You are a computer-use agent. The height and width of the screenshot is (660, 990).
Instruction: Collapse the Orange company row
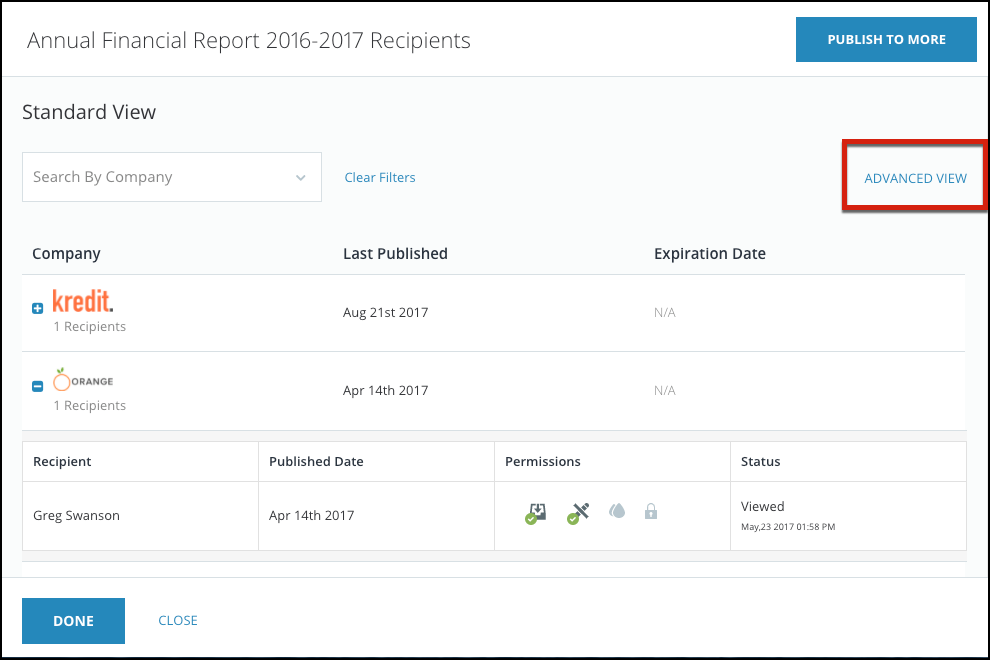coord(38,386)
